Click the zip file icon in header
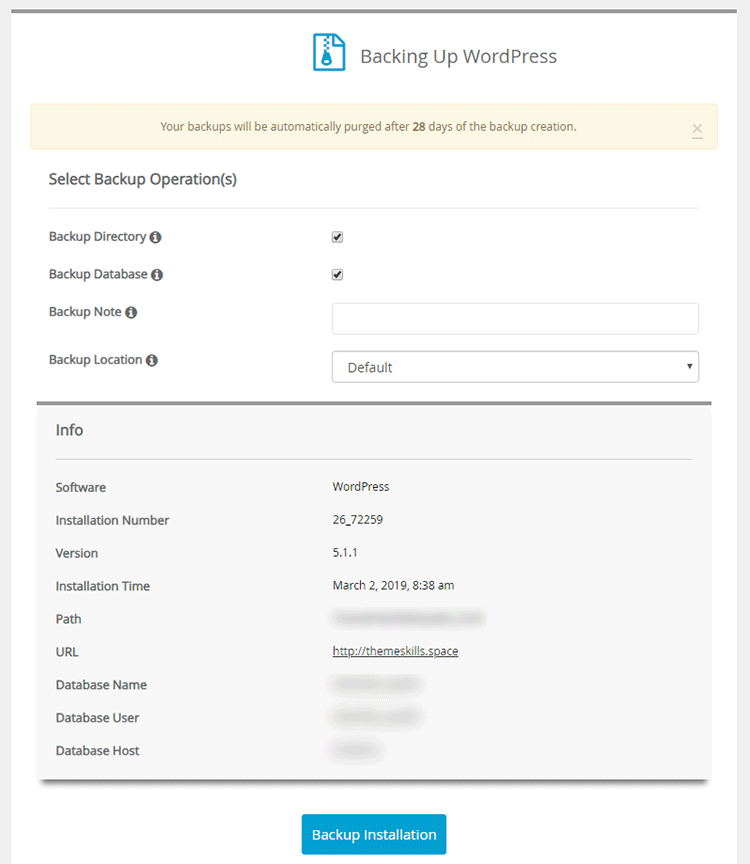Screen dimensions: 750x864 point(329,52)
